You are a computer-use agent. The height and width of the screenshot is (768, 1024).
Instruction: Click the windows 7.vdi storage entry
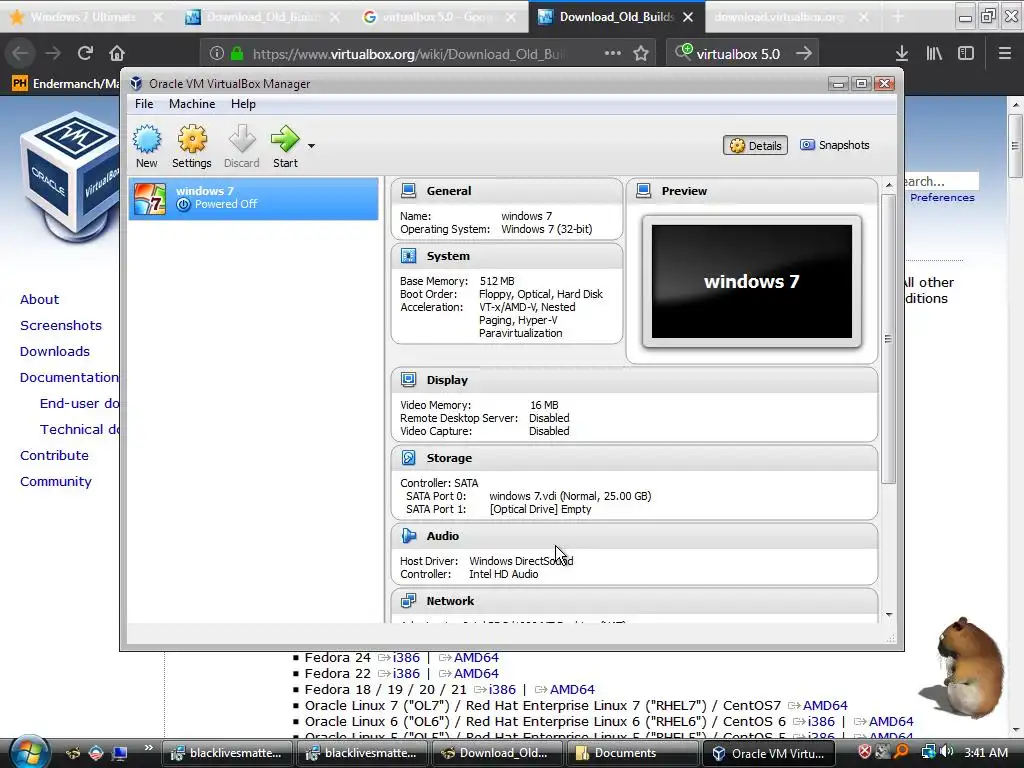click(570, 496)
